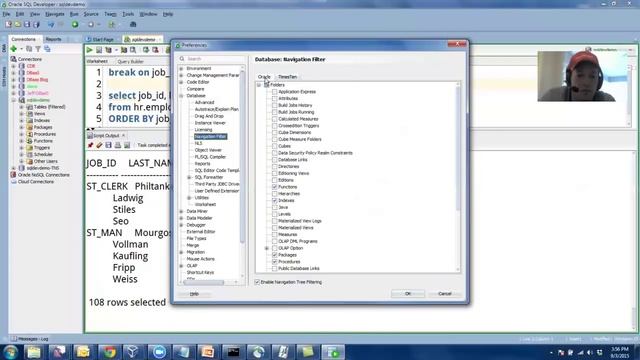
Task: Click the search magnifier icon in Preferences
Action: [x=182, y=59]
